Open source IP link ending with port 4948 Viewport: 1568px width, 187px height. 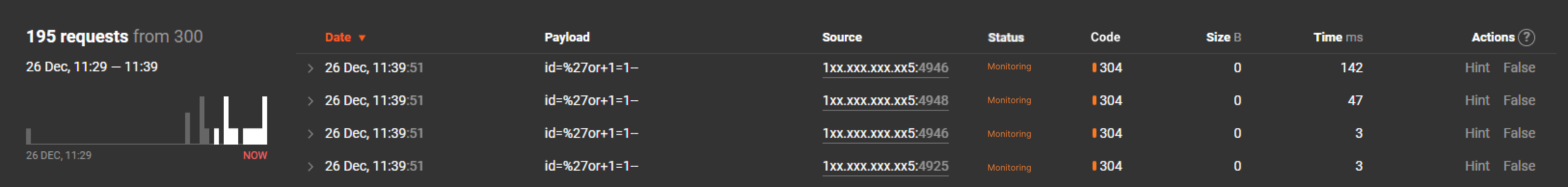pos(885,101)
